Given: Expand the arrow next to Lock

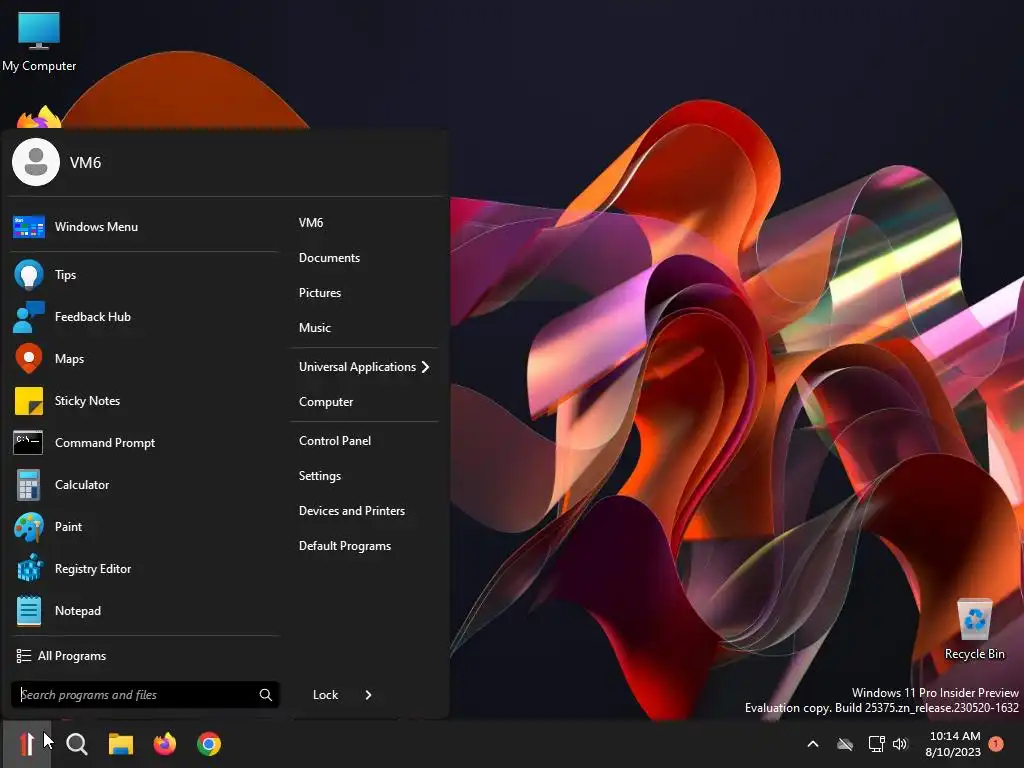Looking at the screenshot, I should click(x=368, y=695).
